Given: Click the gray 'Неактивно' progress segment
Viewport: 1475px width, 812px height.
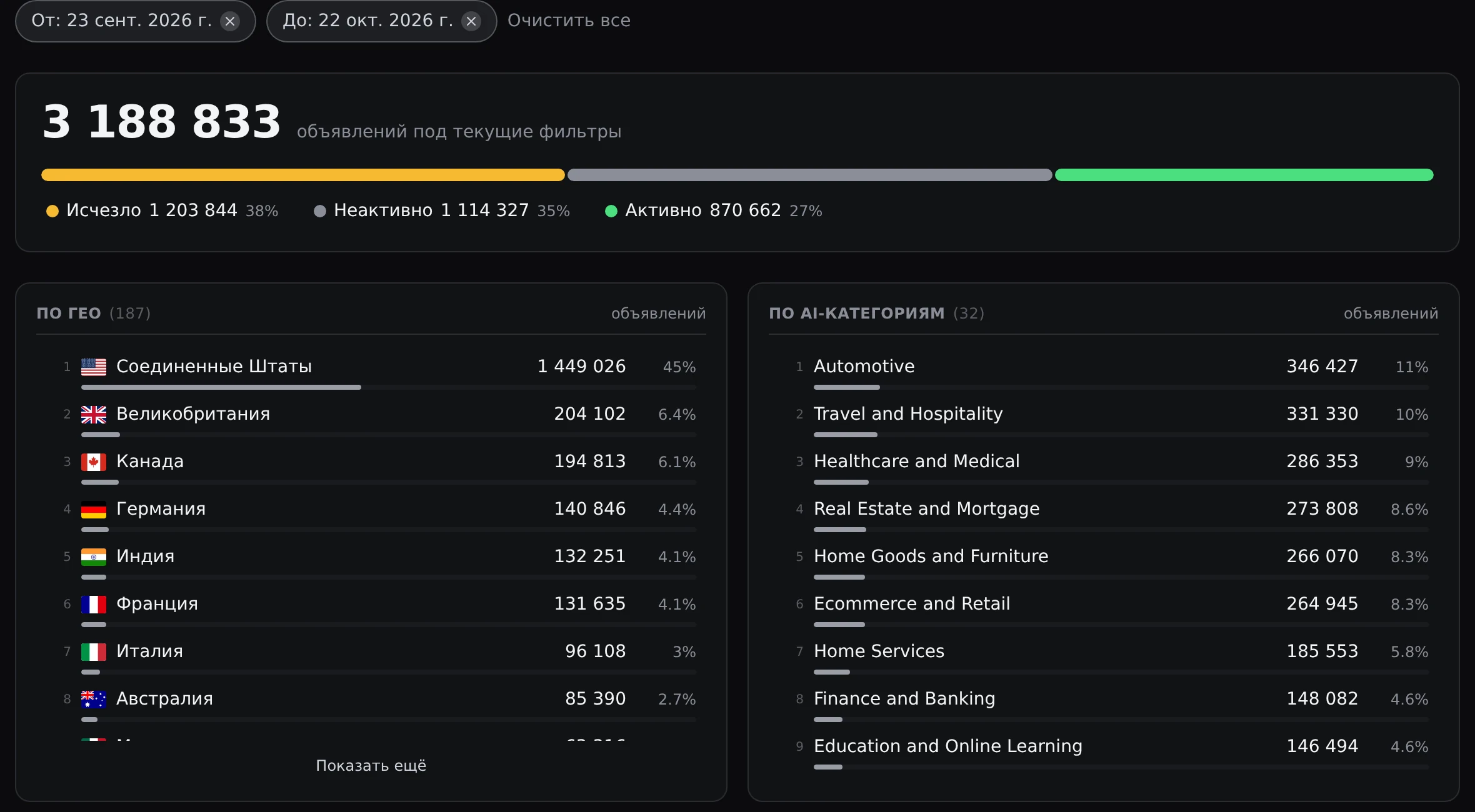Looking at the screenshot, I should click(x=810, y=175).
